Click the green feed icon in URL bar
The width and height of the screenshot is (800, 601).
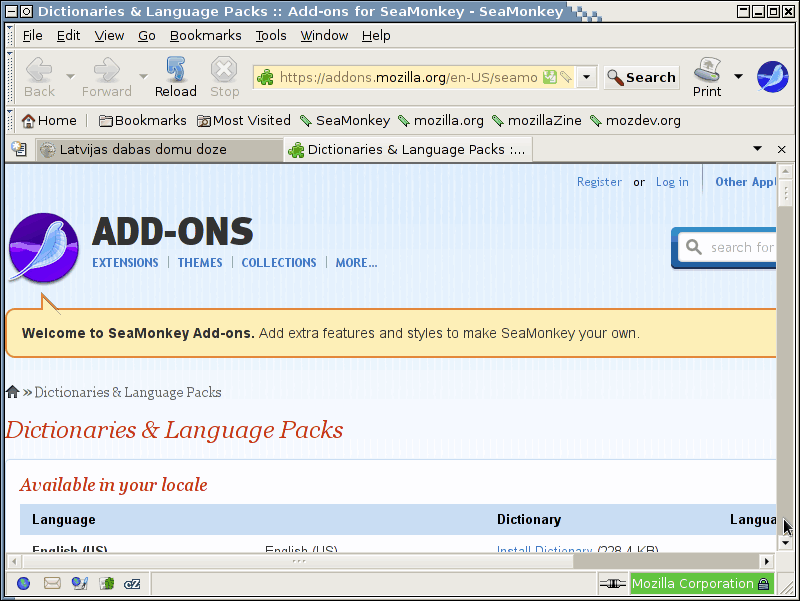click(549, 77)
